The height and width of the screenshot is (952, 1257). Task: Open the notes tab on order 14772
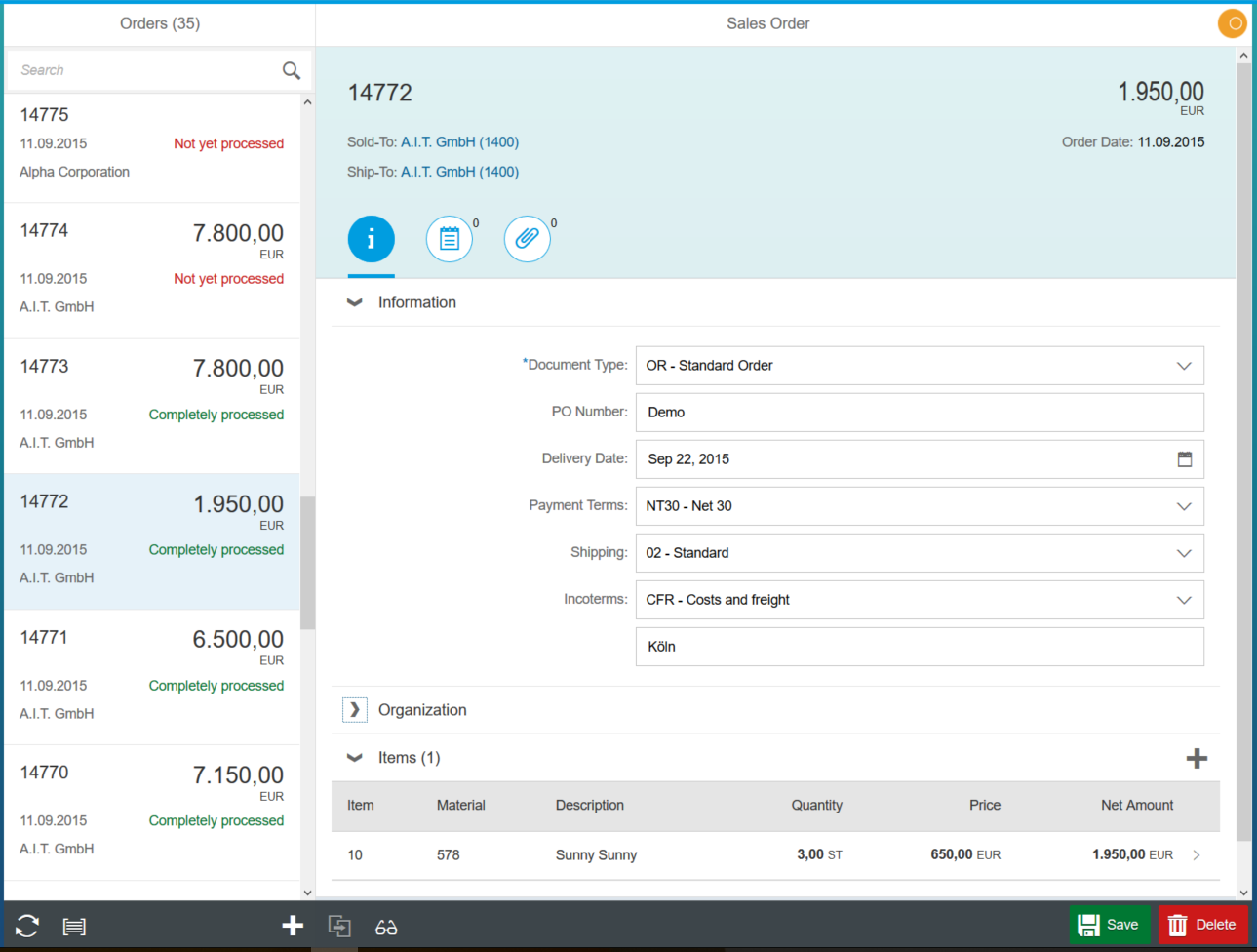450,238
